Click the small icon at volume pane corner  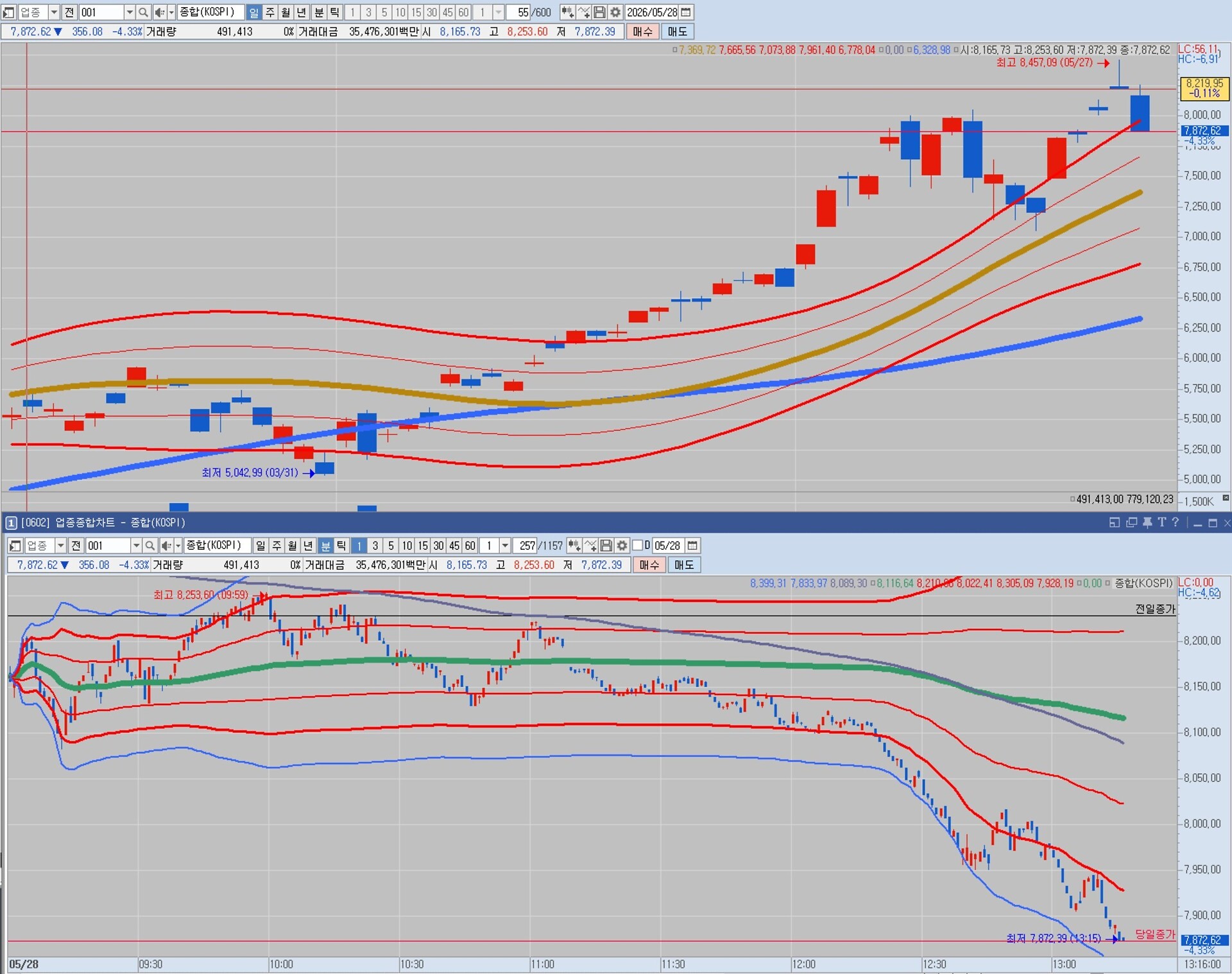pyautogui.click(x=1226, y=498)
